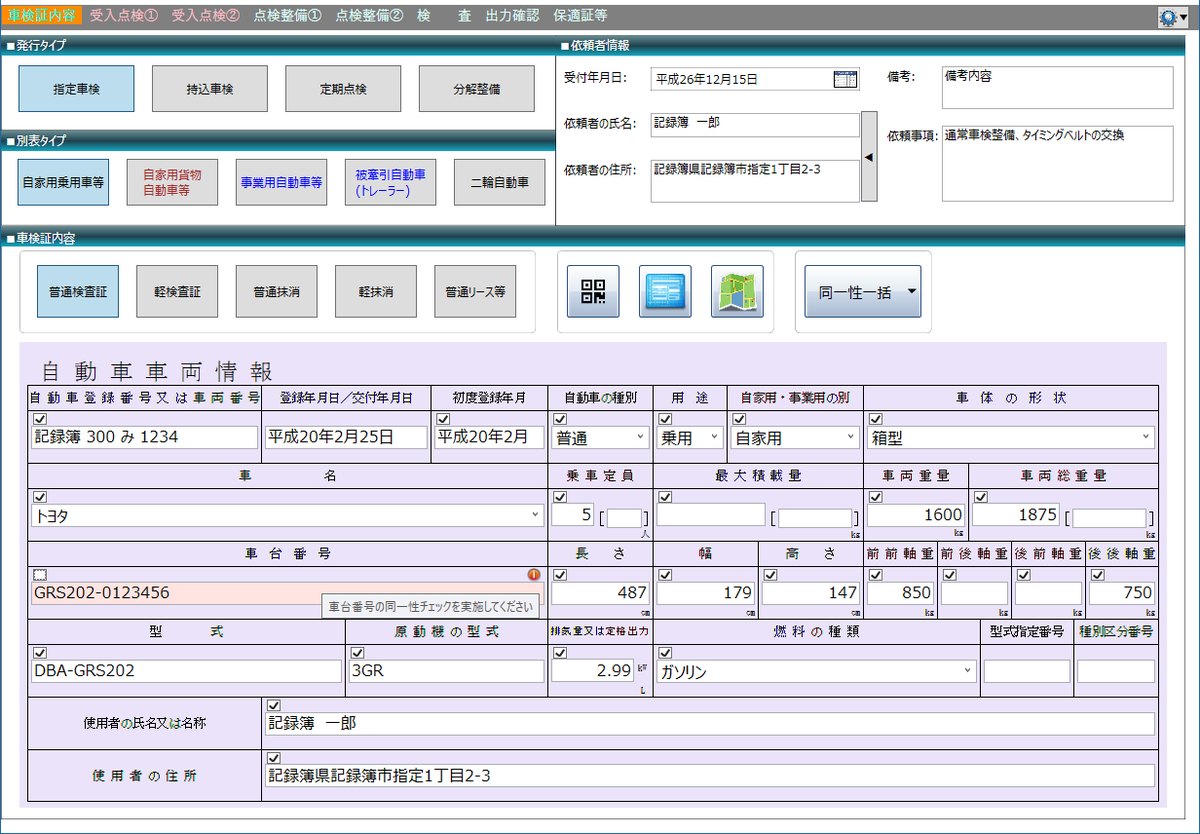
Task: Open the 自動車の種別 dropdown showing 普通
Action: coord(601,437)
